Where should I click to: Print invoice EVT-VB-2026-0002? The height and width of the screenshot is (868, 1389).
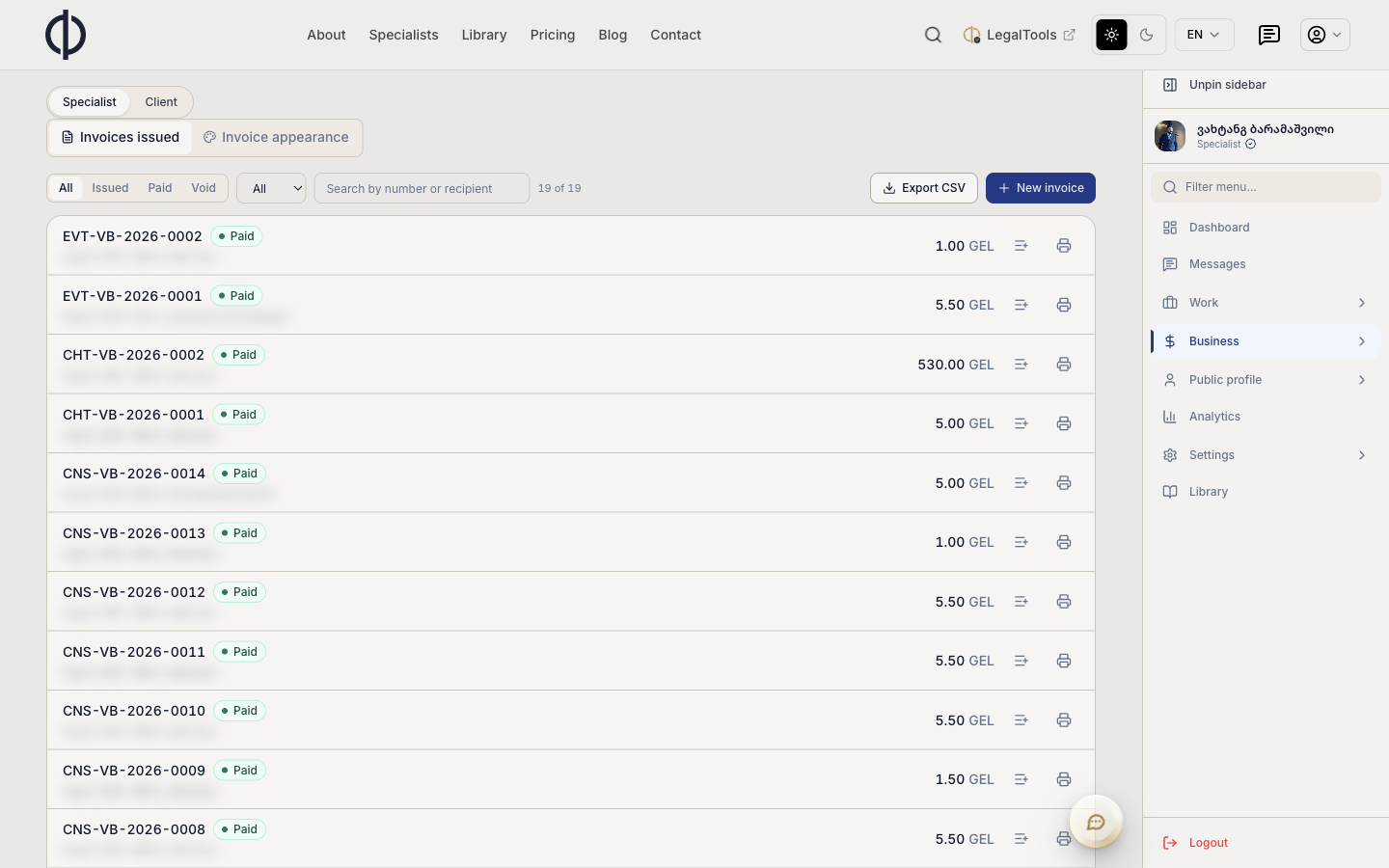tap(1064, 246)
